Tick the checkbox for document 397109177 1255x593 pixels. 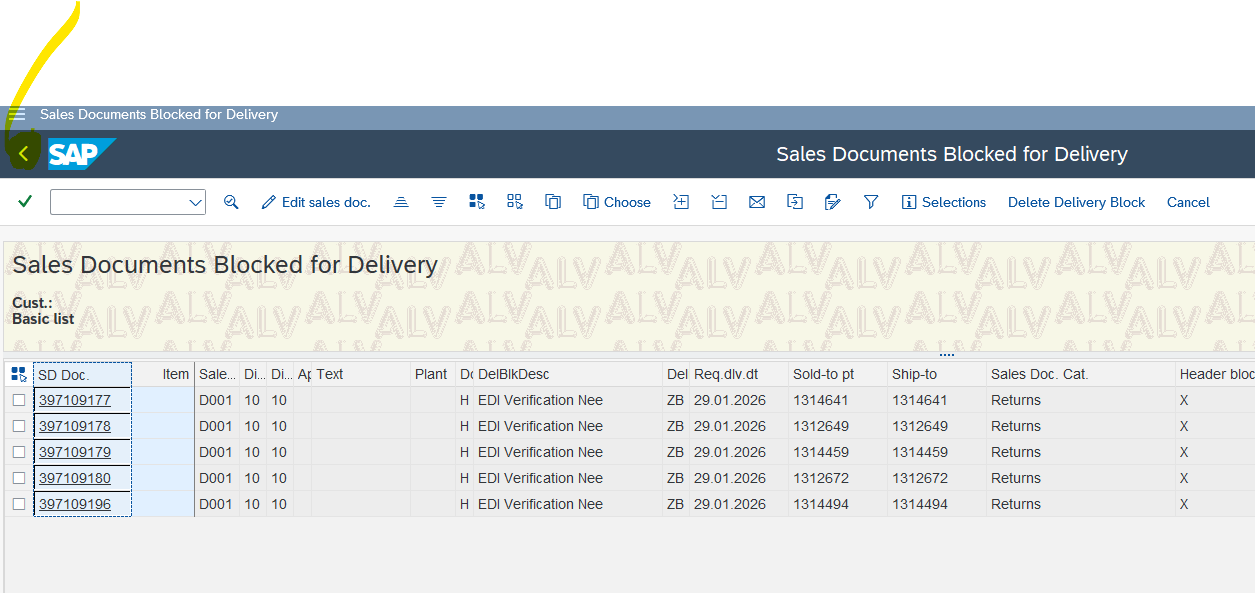tap(19, 400)
